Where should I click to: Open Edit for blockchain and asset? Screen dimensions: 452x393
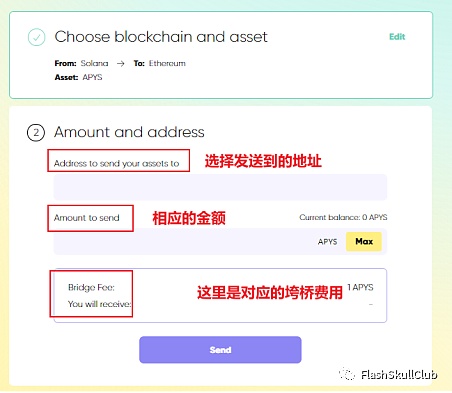coord(397,37)
